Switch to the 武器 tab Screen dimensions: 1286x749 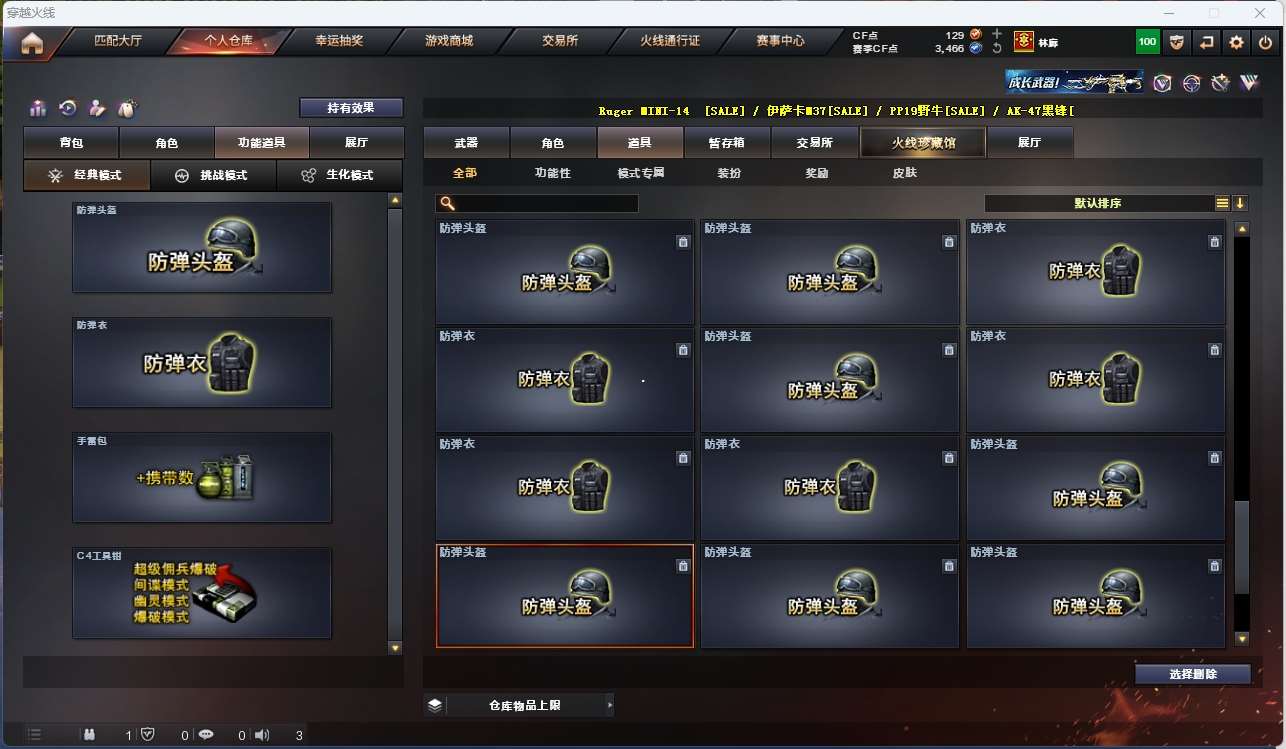[466, 143]
